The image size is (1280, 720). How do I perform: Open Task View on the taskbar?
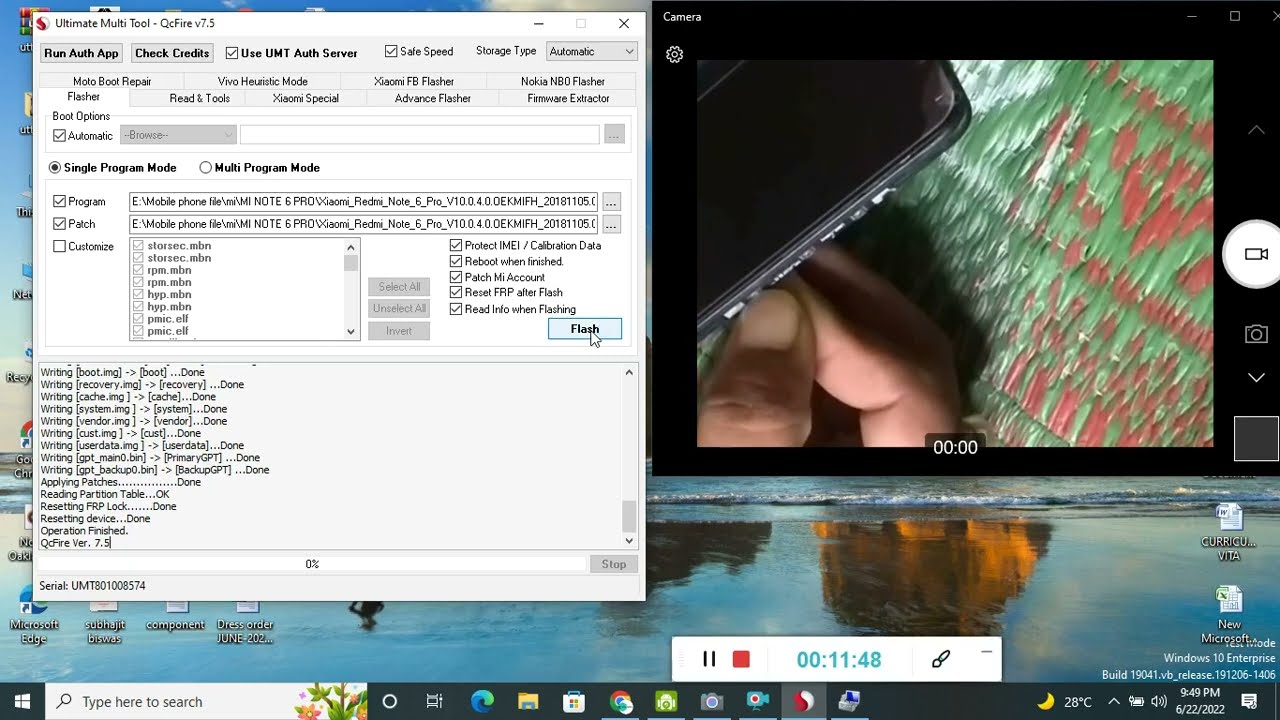tap(435, 701)
